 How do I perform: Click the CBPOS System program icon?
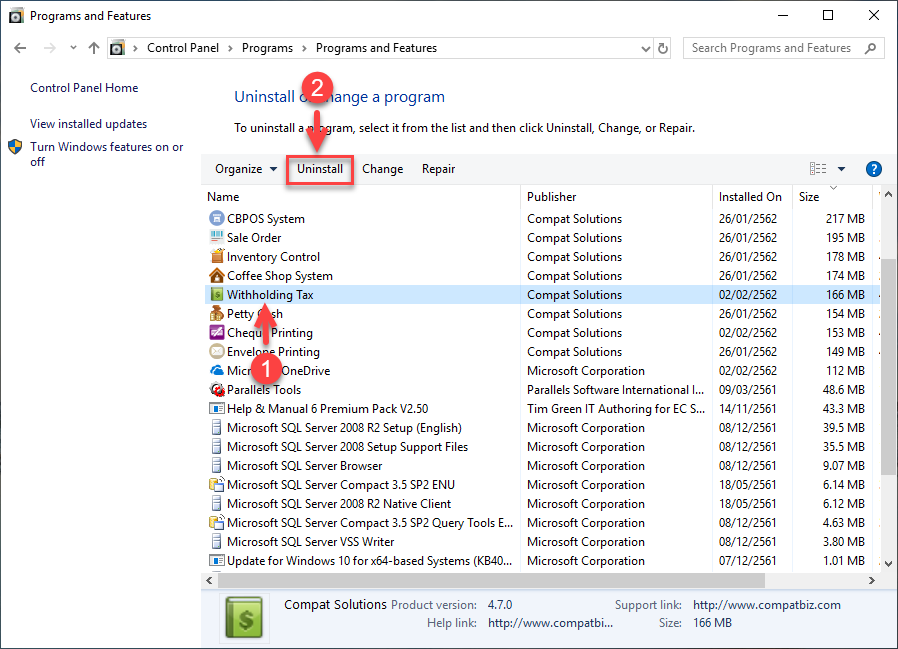[216, 218]
